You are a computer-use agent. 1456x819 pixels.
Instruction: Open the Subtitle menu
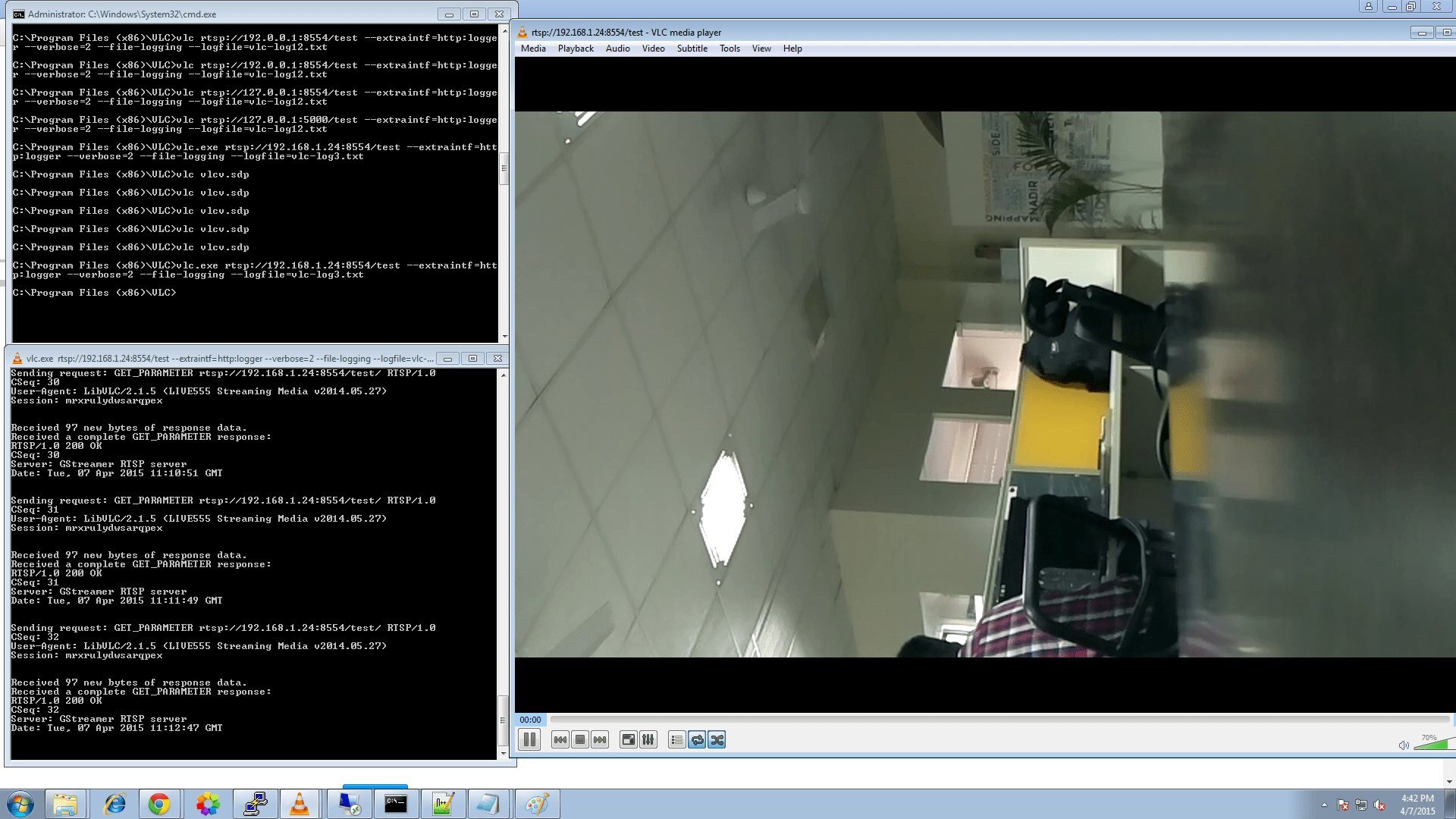(x=692, y=49)
